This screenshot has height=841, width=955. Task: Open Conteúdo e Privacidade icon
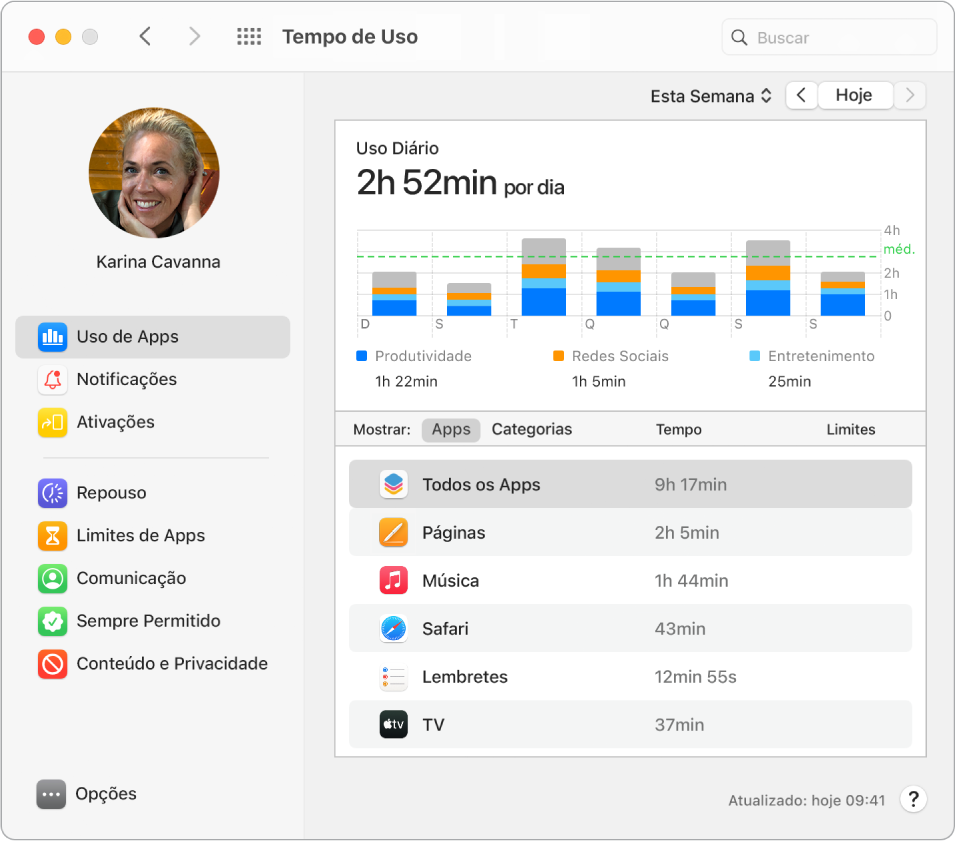pos(52,664)
